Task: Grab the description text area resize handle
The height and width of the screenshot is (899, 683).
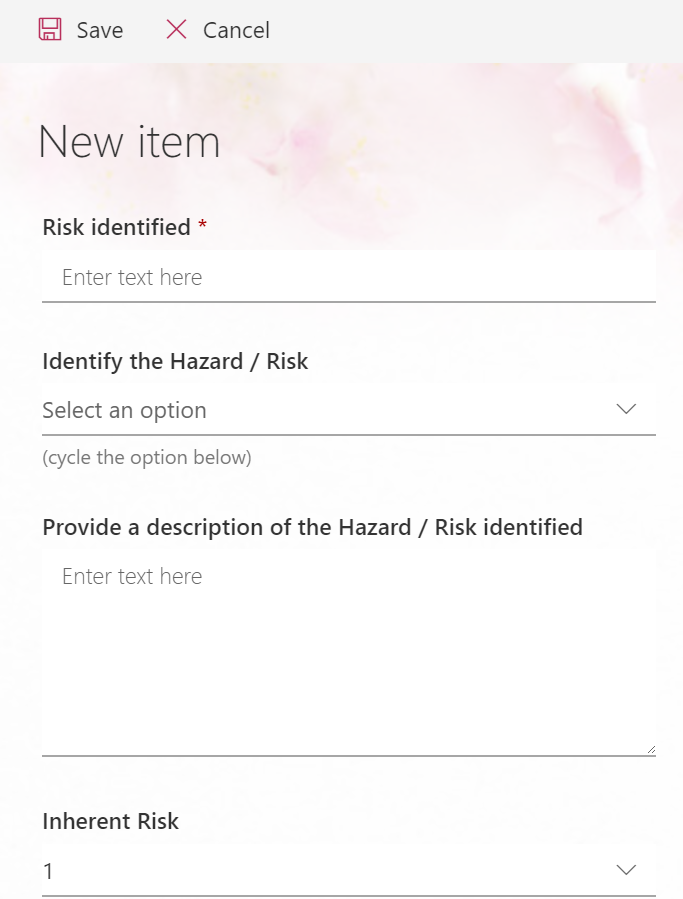Action: 651,749
